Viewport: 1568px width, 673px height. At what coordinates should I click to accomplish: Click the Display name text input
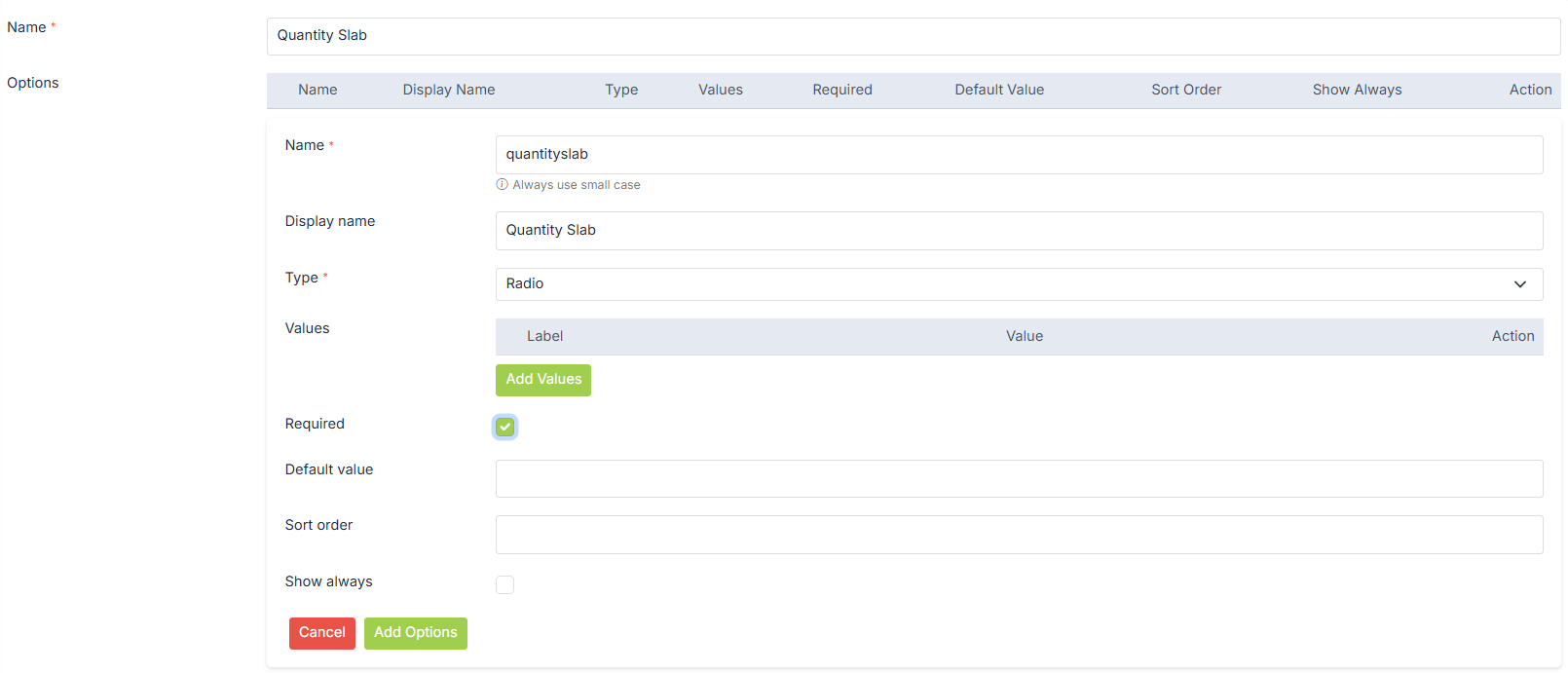(1018, 231)
